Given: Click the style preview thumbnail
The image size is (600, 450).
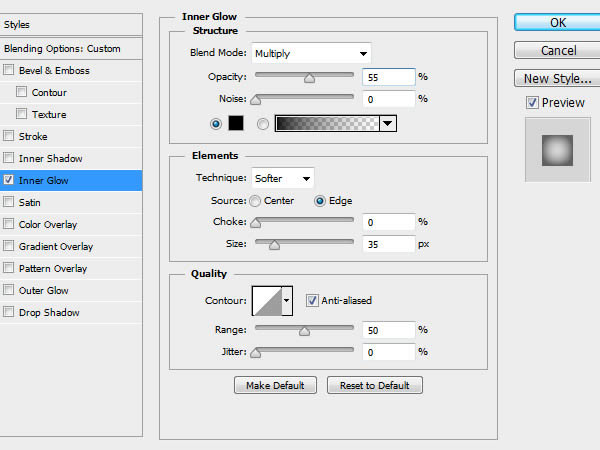Looking at the screenshot, I should [x=558, y=150].
